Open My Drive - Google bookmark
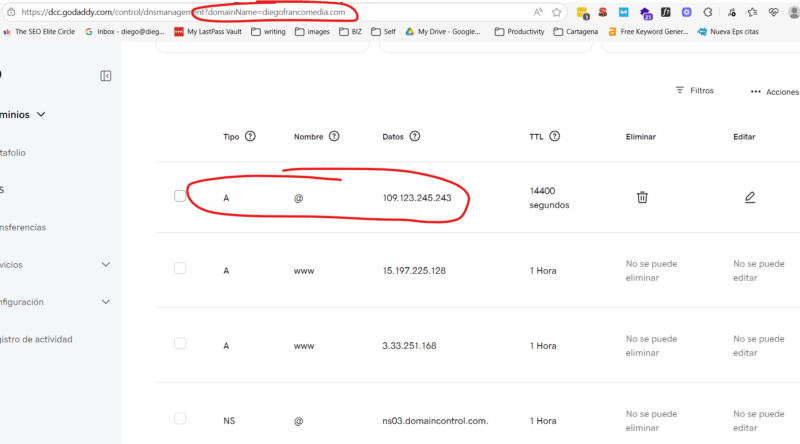Screen dimensions: 800x444 pyautogui.click(x=443, y=32)
